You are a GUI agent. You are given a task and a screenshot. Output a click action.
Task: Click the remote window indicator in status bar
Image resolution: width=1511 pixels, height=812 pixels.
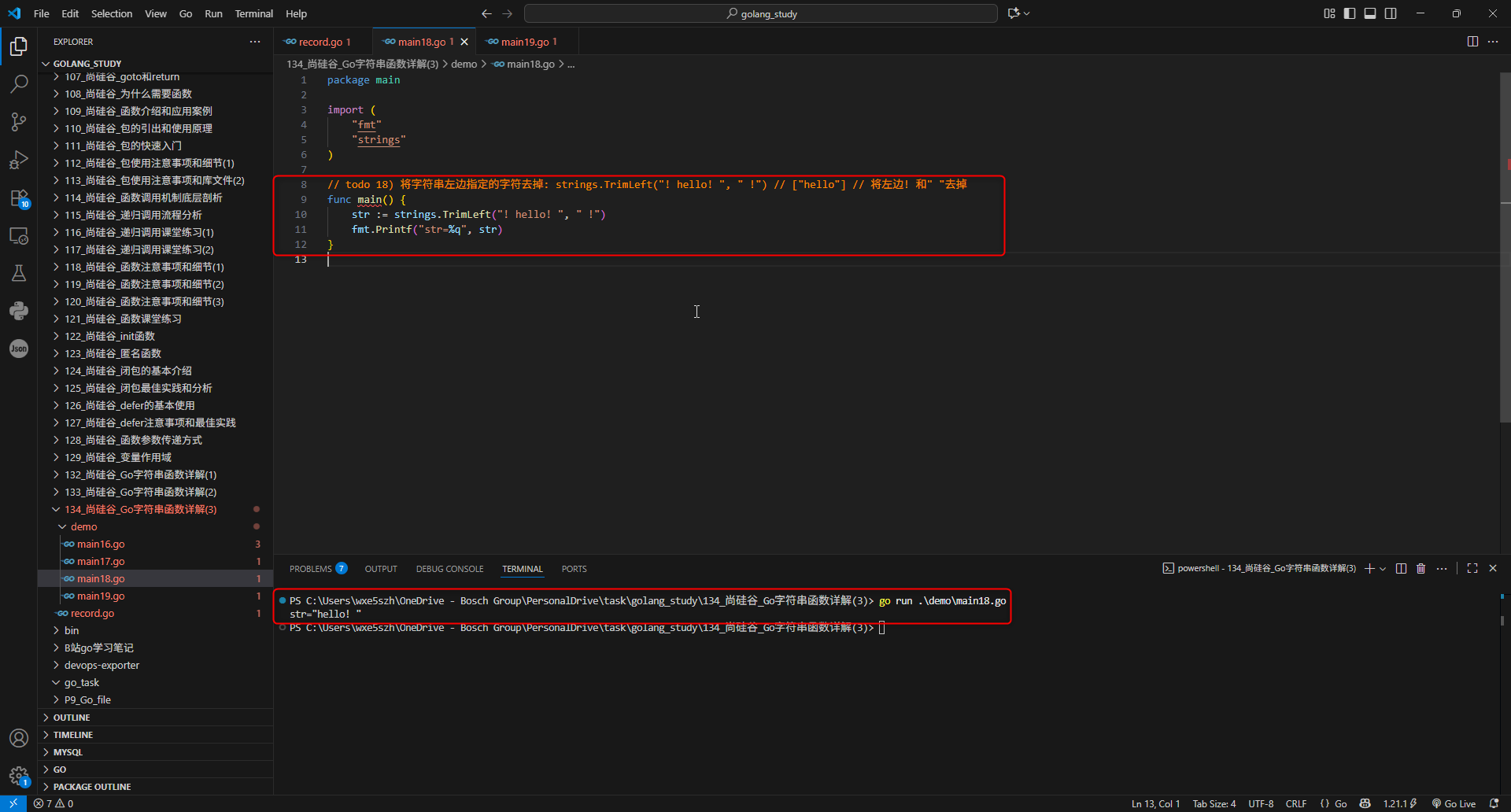pyautogui.click(x=13, y=803)
